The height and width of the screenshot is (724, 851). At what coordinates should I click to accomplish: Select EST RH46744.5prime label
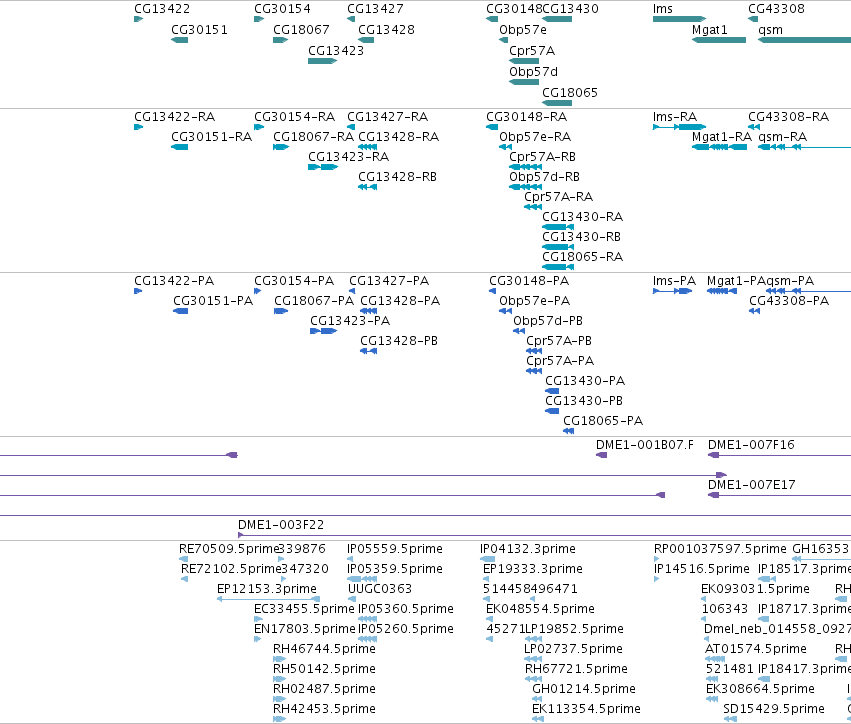324,649
